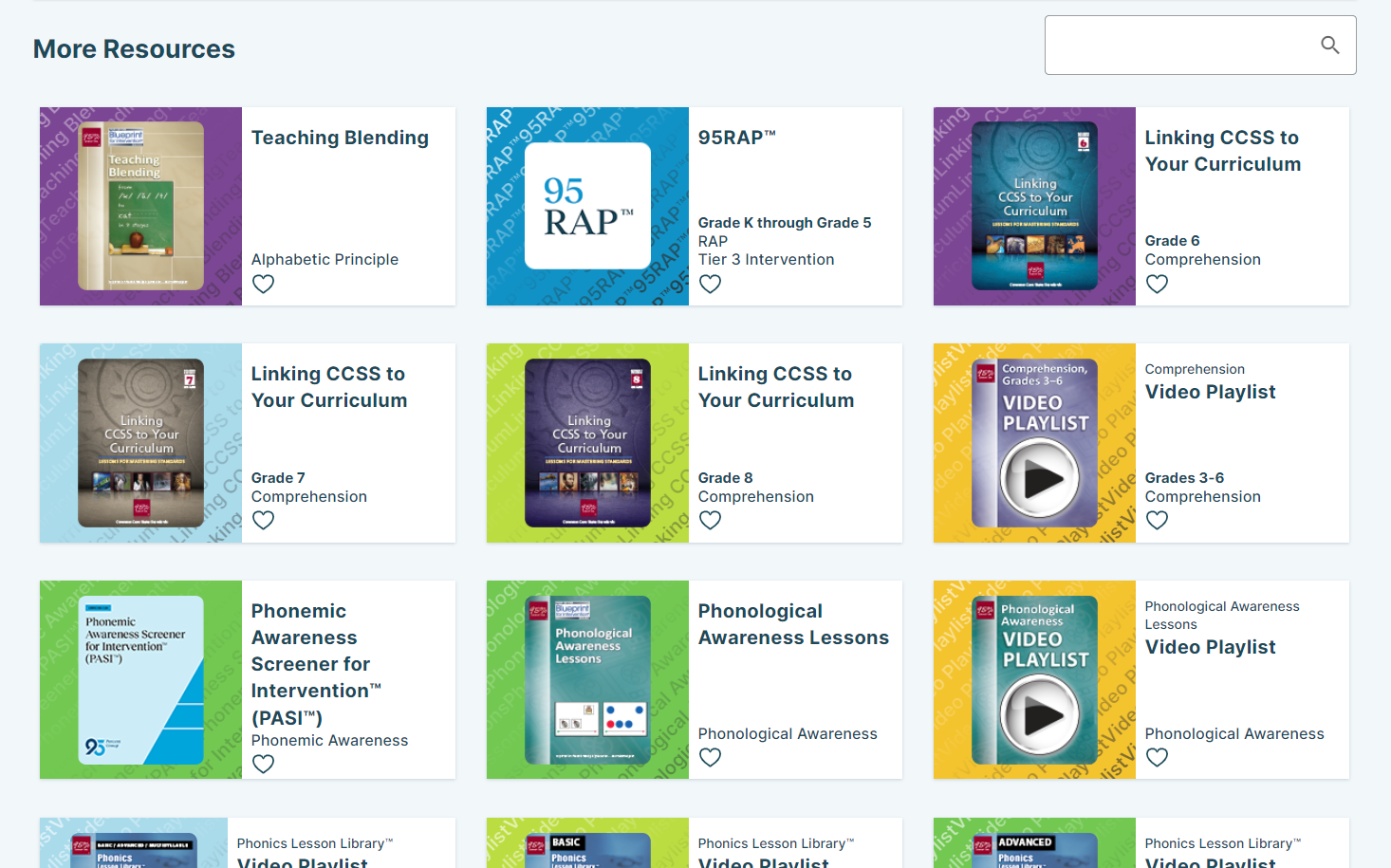Viewport: 1391px width, 868px height.
Task: Click the search magnifier icon
Action: [1330, 45]
